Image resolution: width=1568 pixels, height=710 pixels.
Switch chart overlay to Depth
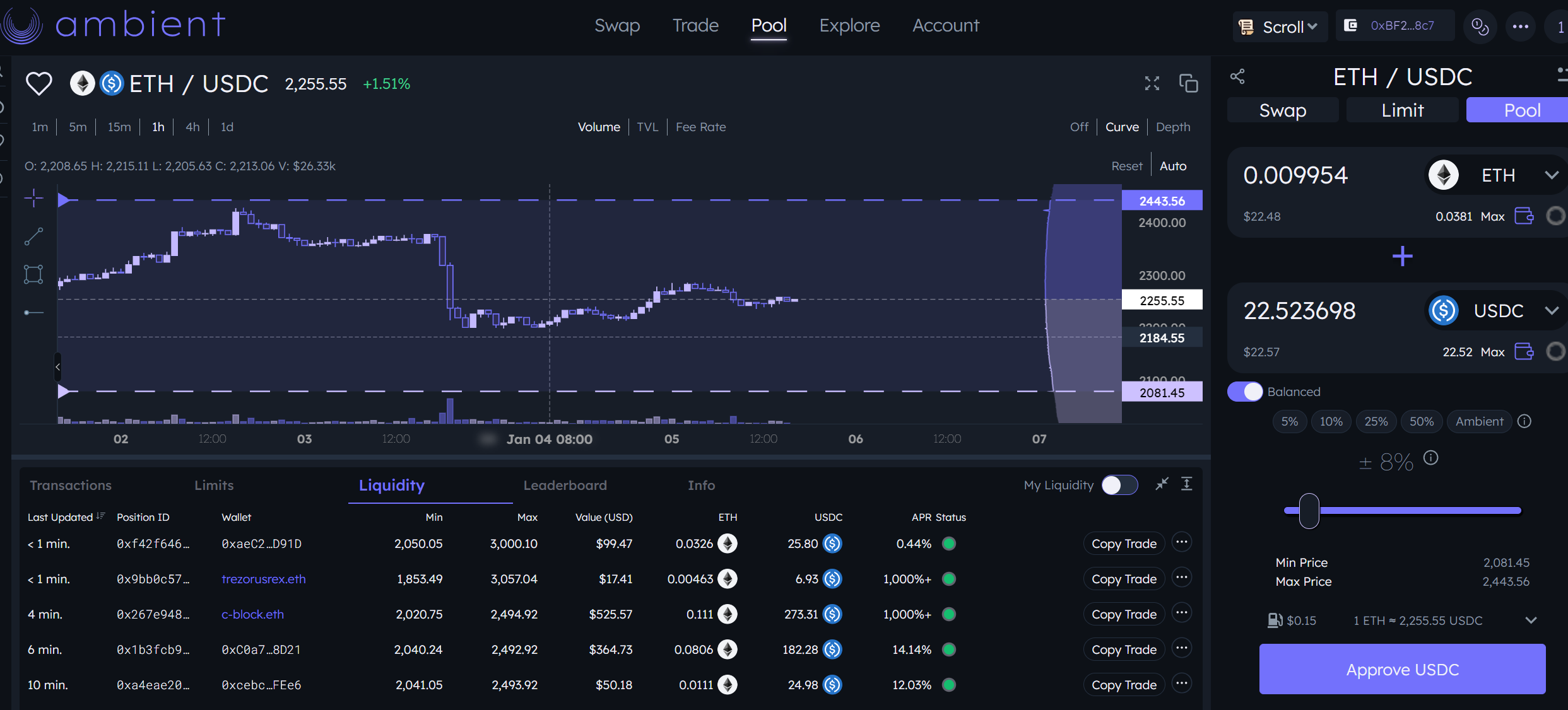(1173, 127)
